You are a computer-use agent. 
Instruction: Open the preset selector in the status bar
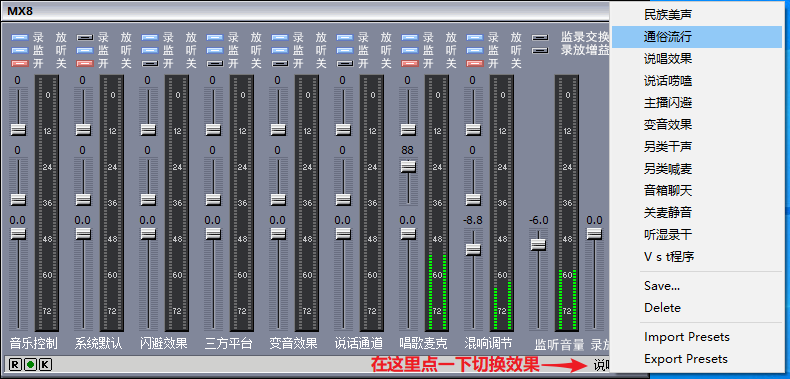pos(601,364)
